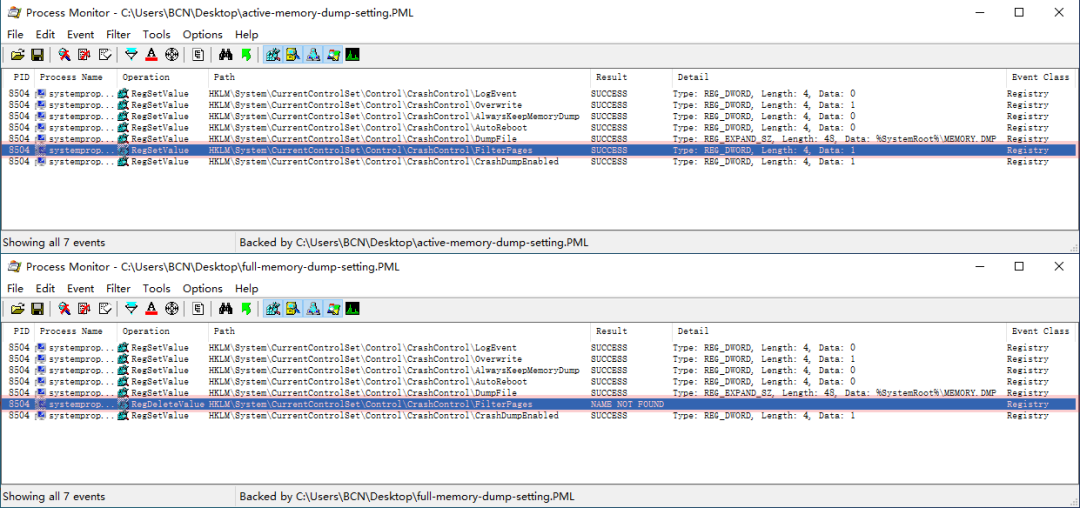Toggle Show File System Activity, active-memory-dump window

[x=293, y=55]
